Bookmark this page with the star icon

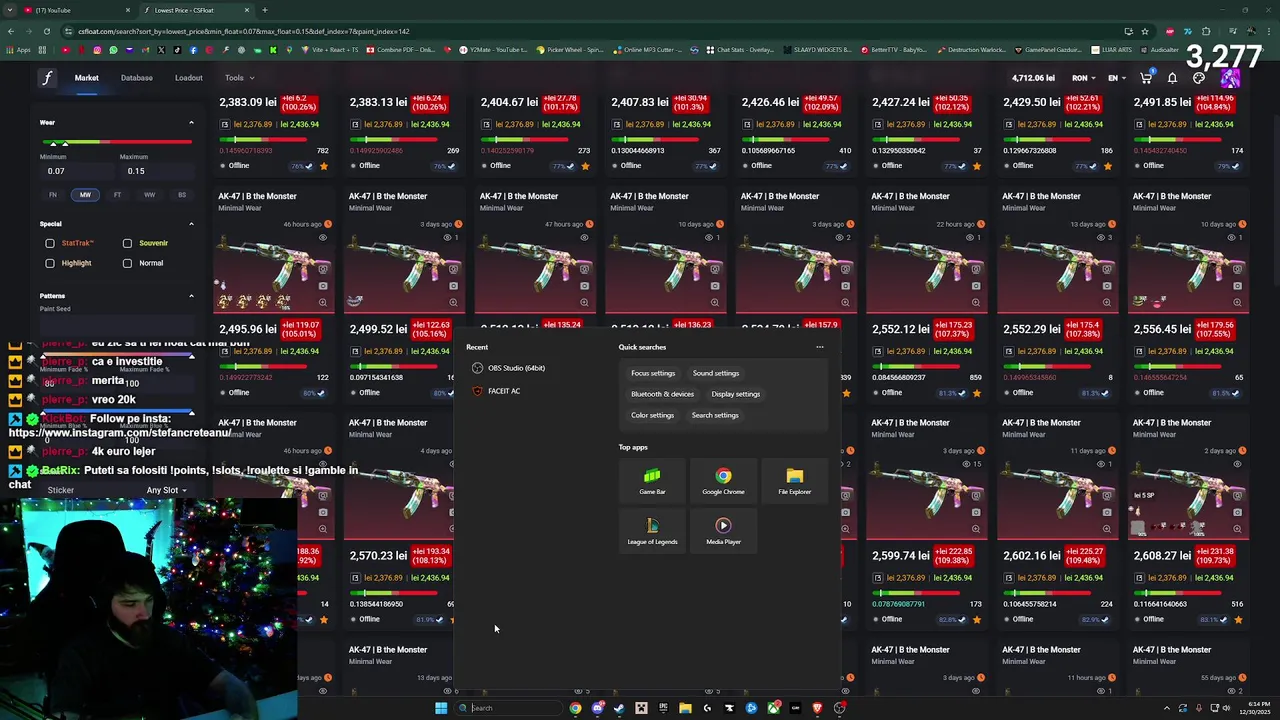pos(1145,31)
